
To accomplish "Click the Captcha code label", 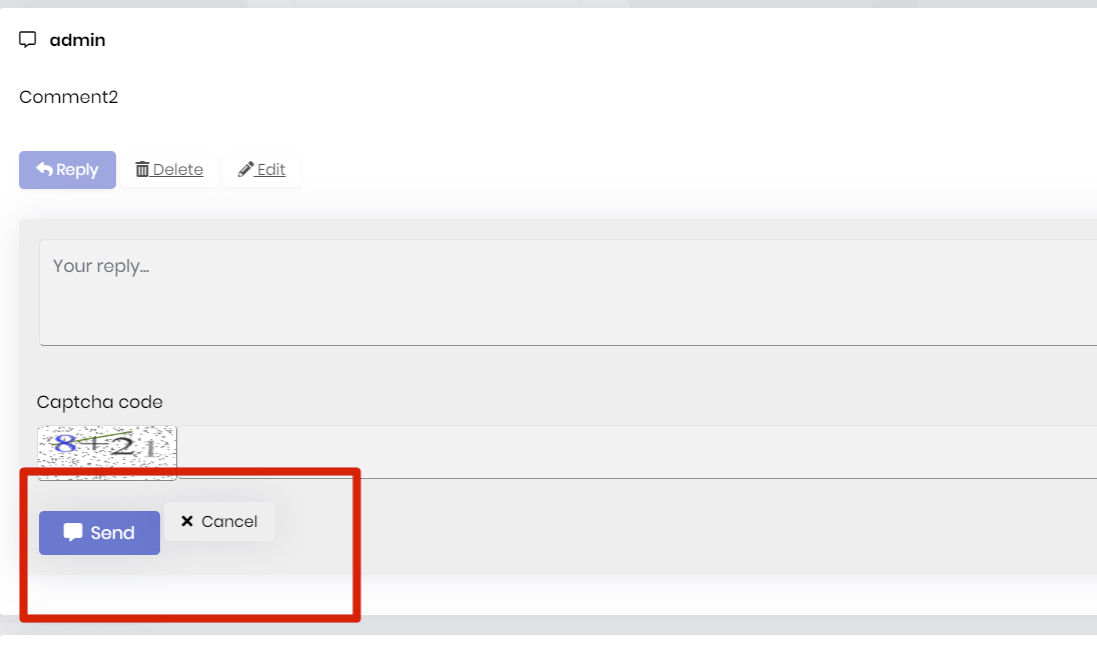I will click(x=99, y=401).
